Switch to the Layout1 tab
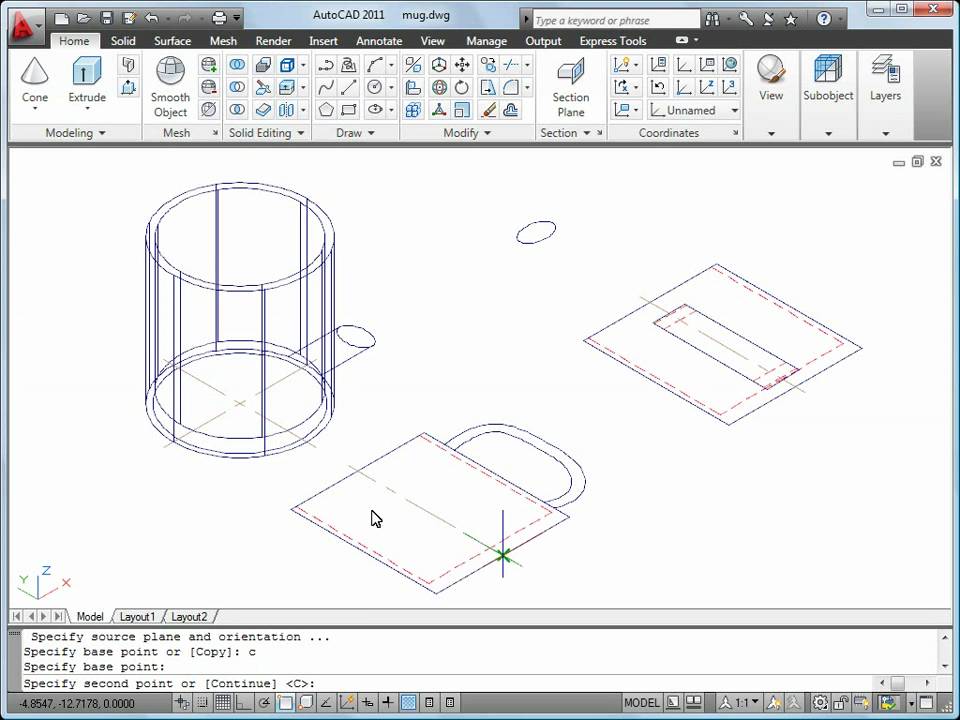 click(137, 617)
